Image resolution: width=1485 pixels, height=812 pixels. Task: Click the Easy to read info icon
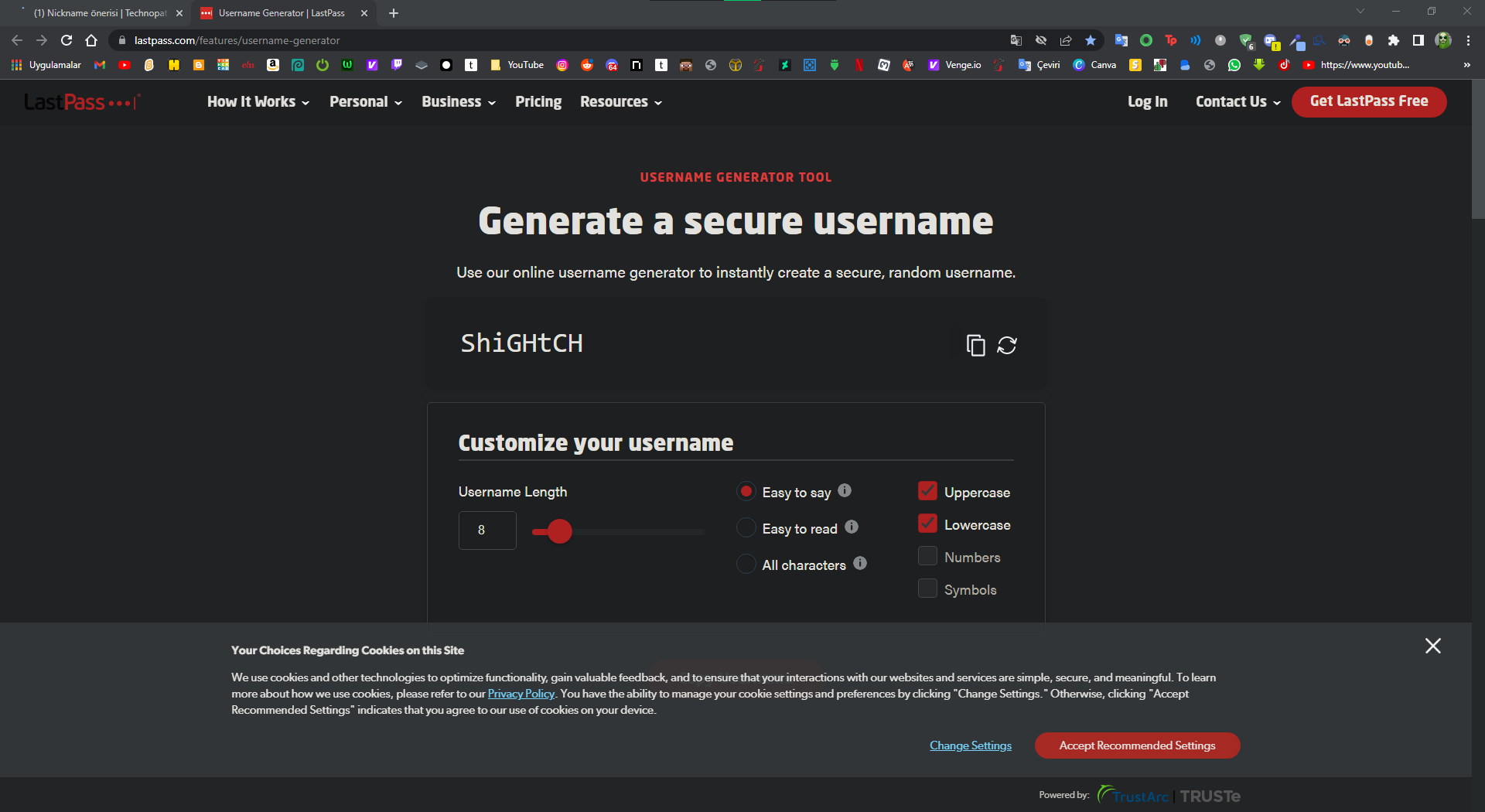(852, 527)
